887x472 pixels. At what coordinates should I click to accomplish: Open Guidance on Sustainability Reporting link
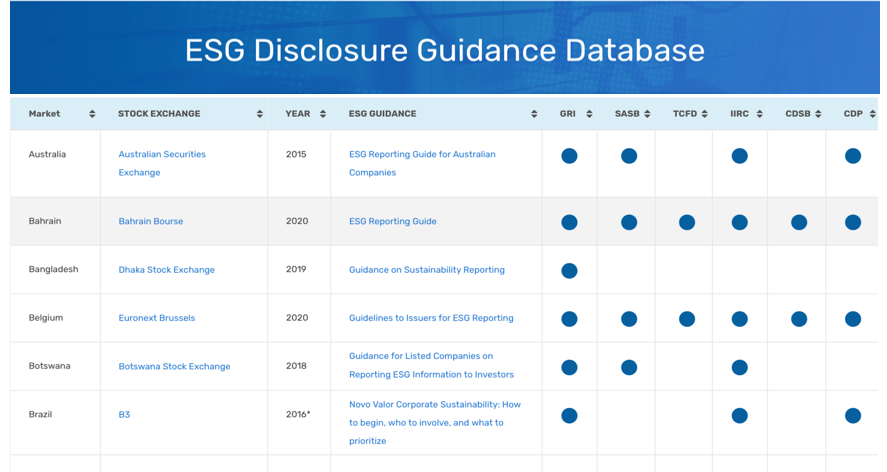[427, 270]
